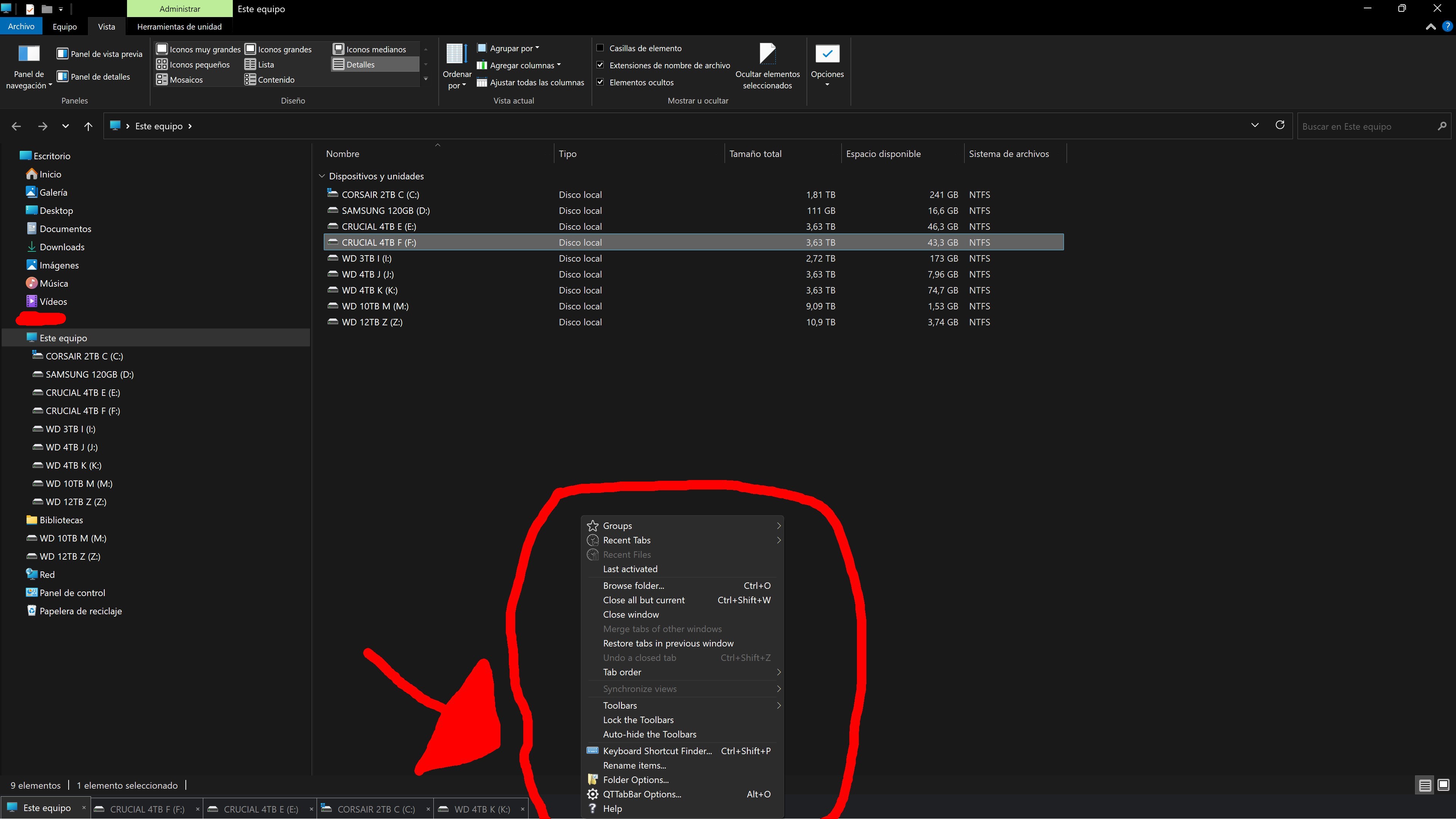
Task: Toggle the Casillas de elemento checkbox
Action: coord(600,48)
